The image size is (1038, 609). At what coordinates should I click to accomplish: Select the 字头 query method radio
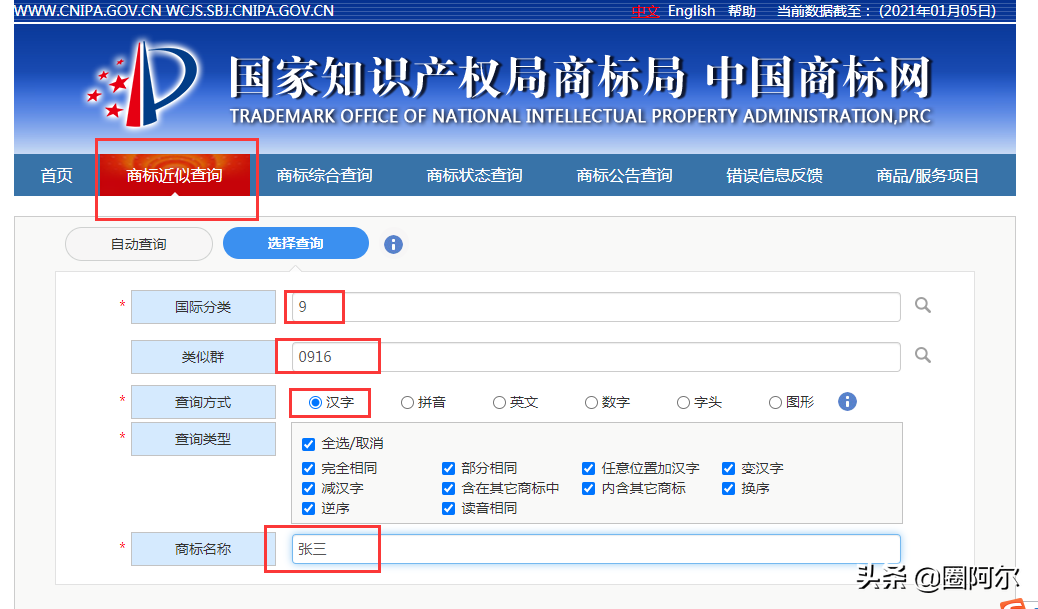pos(683,402)
